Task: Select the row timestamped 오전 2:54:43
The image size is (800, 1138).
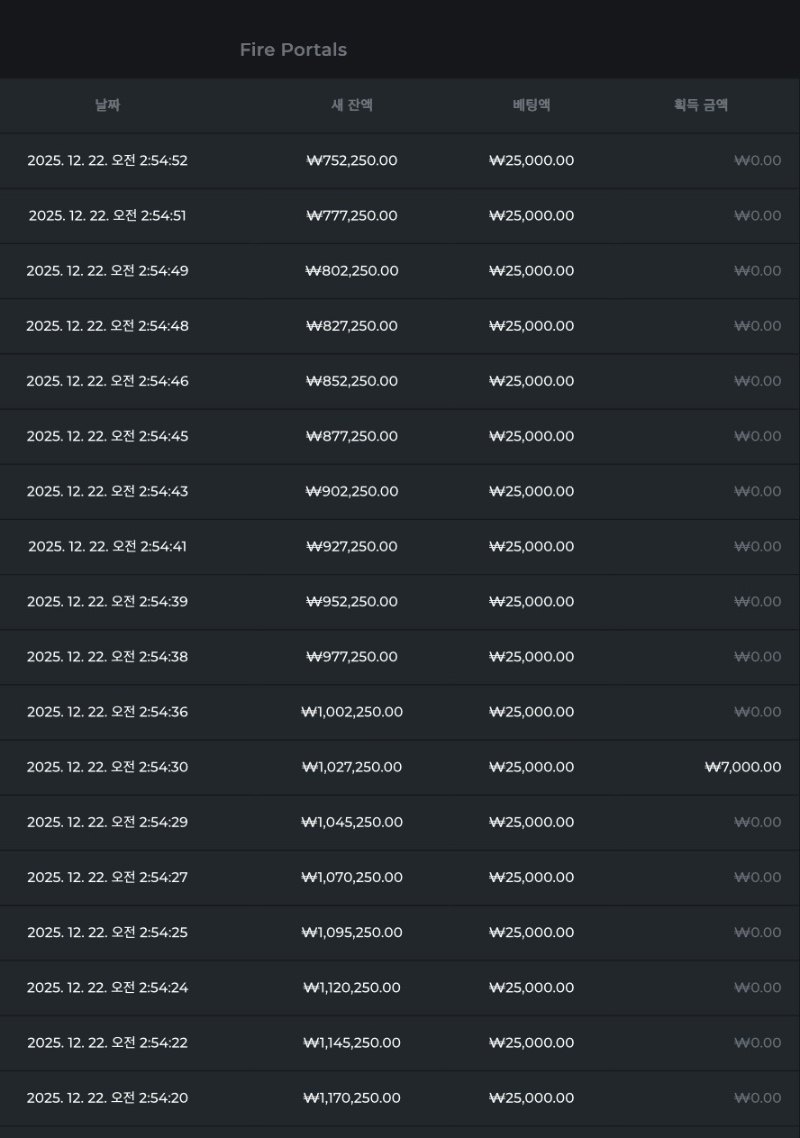Action: pos(107,491)
